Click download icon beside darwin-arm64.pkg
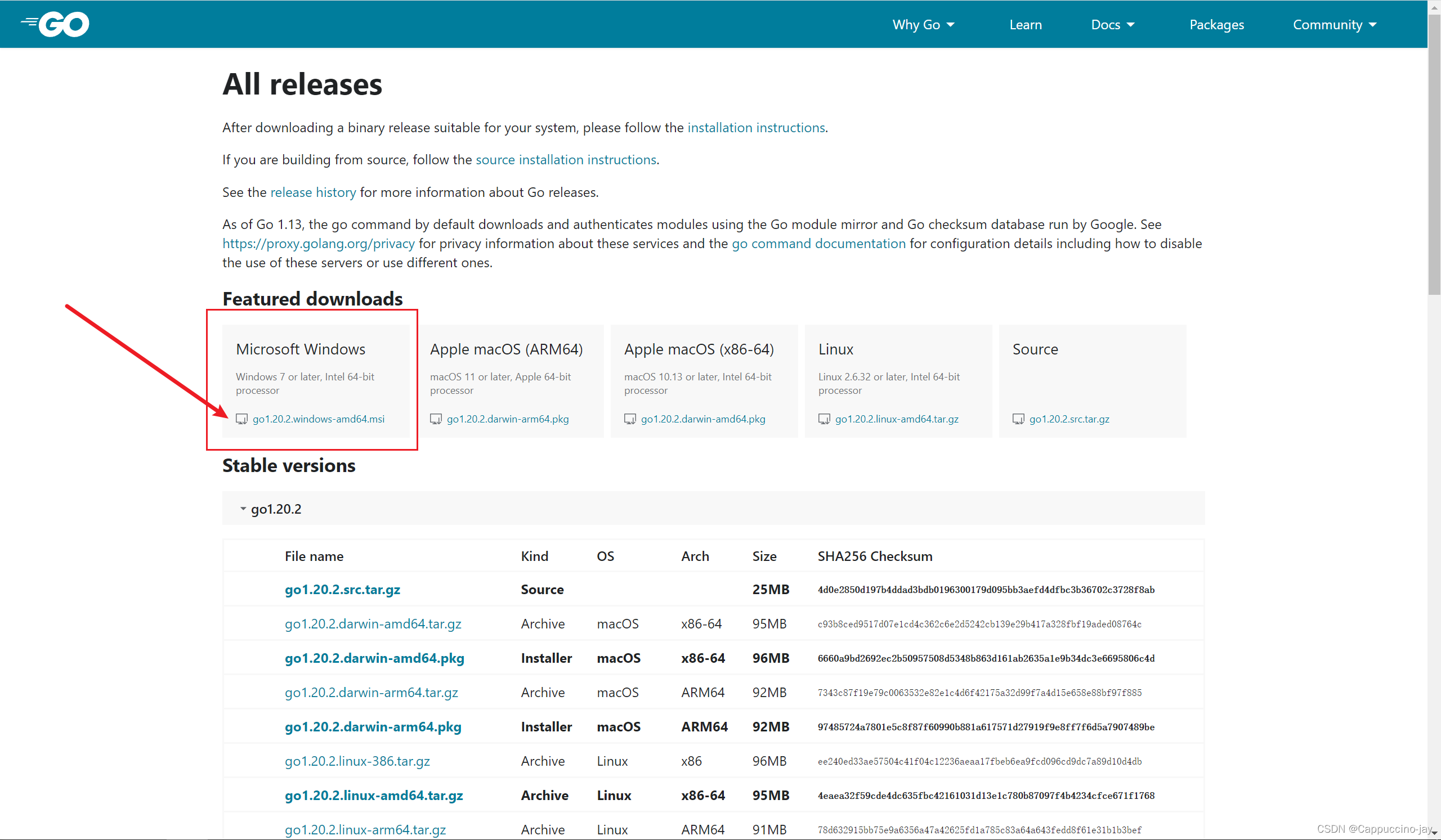The height and width of the screenshot is (840, 1441). pos(436,419)
